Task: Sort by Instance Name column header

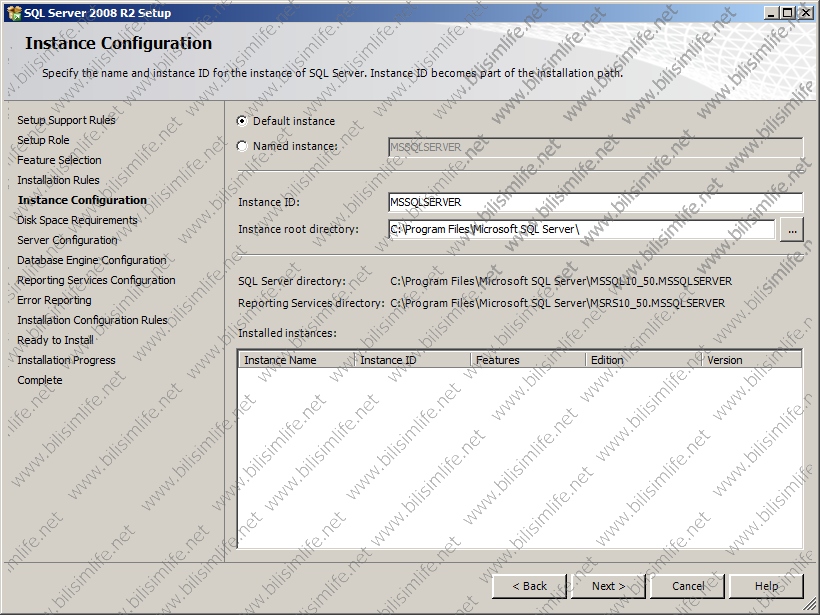Action: pos(297,360)
